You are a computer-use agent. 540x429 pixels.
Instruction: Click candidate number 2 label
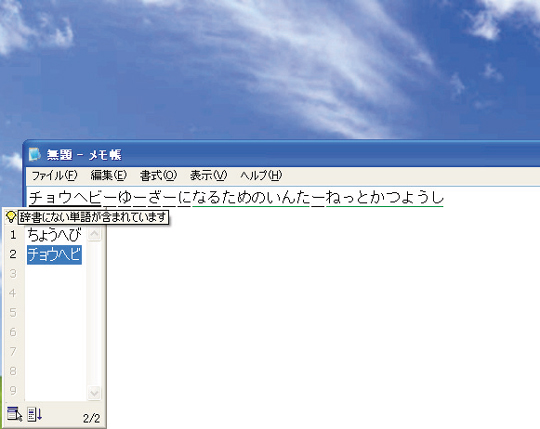[13, 254]
